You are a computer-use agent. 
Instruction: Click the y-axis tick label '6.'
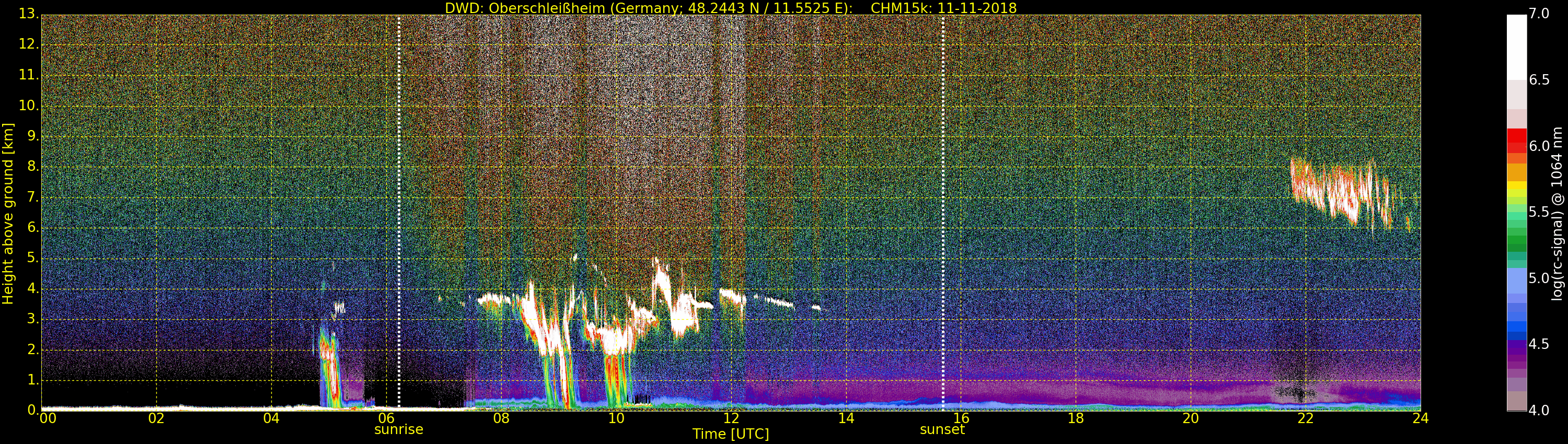[x=33, y=227]
